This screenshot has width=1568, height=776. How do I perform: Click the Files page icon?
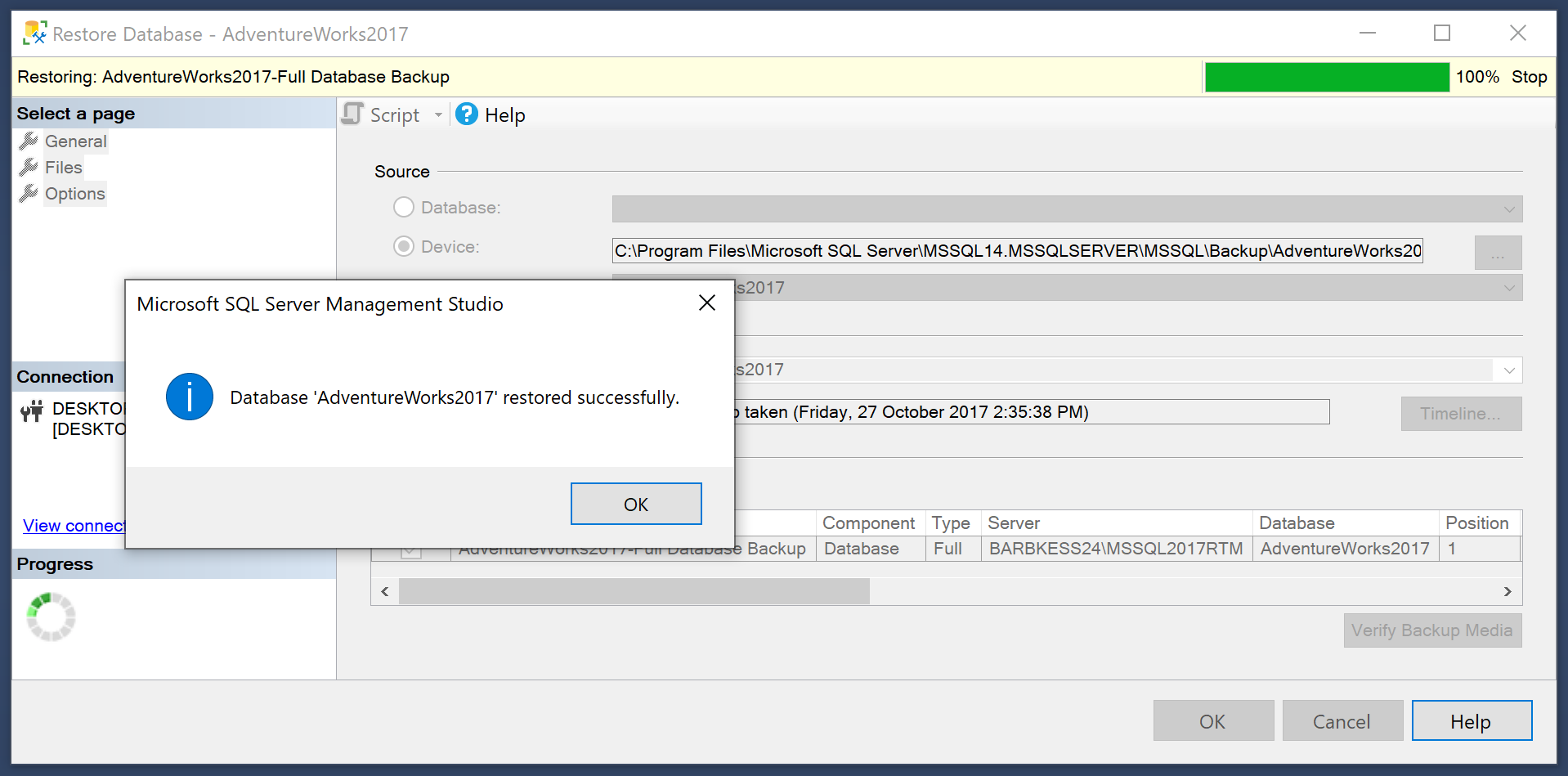[27, 167]
